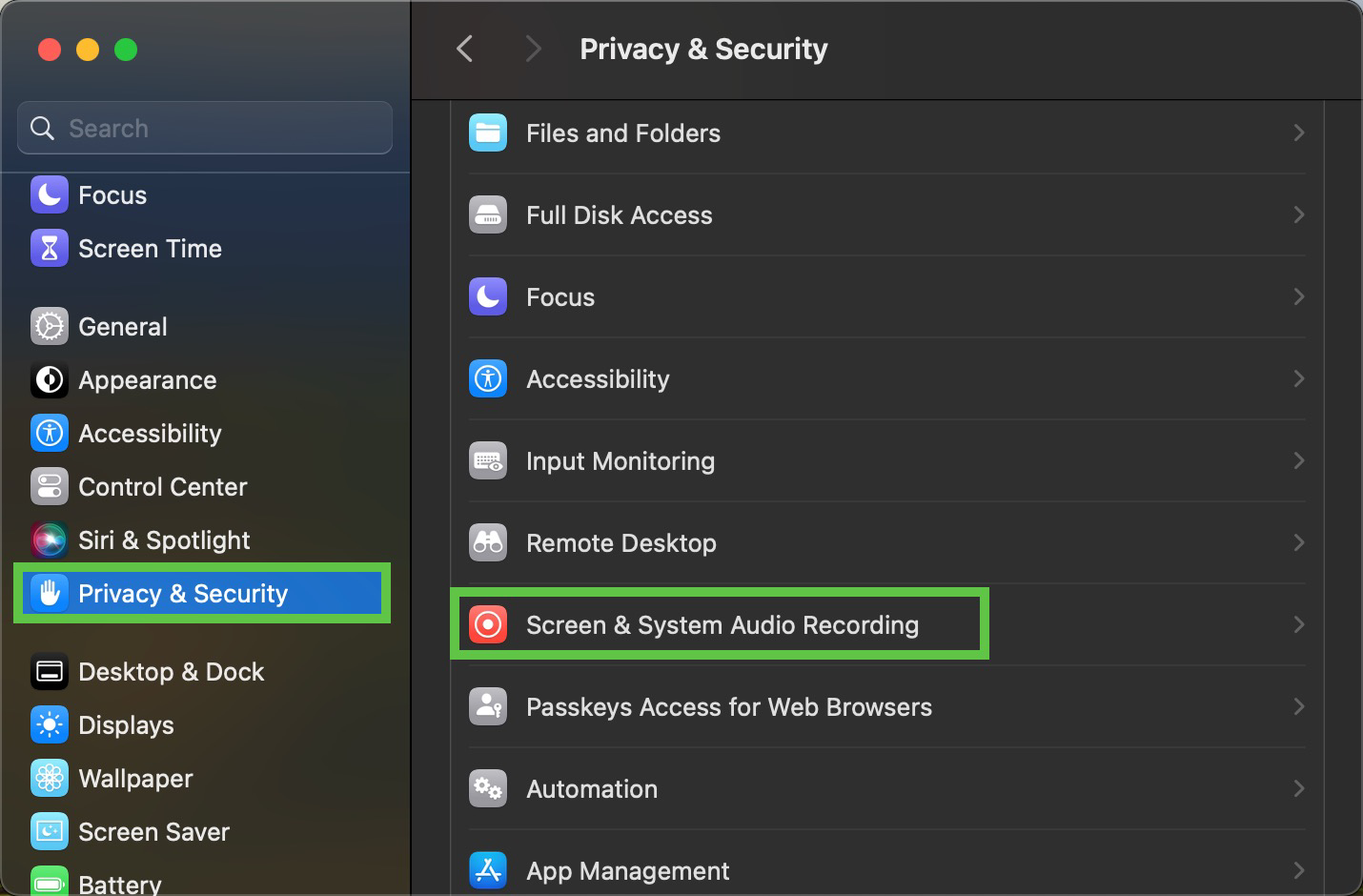This screenshot has height=896, width=1363.
Task: Expand the Accessibility row chevron
Action: (1298, 379)
